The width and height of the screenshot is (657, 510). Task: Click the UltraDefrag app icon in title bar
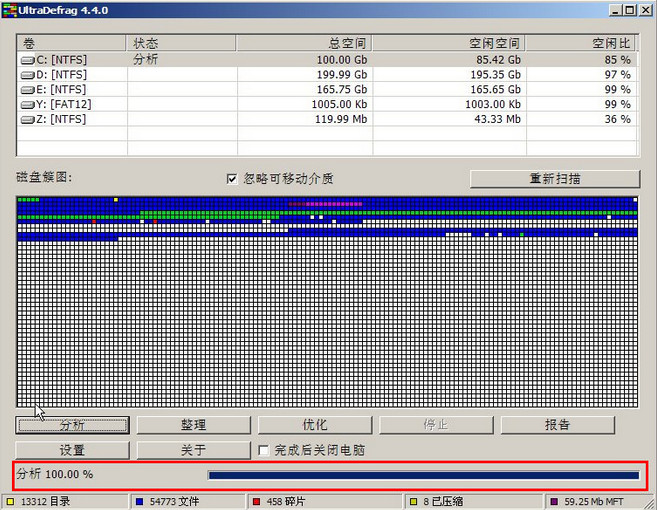[9, 10]
